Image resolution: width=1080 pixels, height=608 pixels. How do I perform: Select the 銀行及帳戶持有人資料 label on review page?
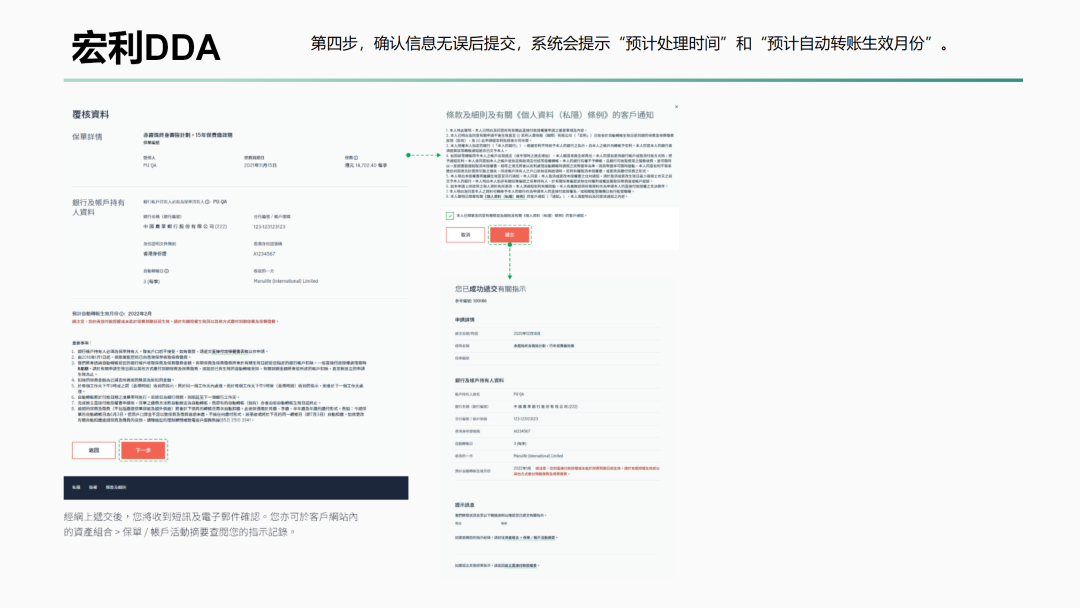98,207
